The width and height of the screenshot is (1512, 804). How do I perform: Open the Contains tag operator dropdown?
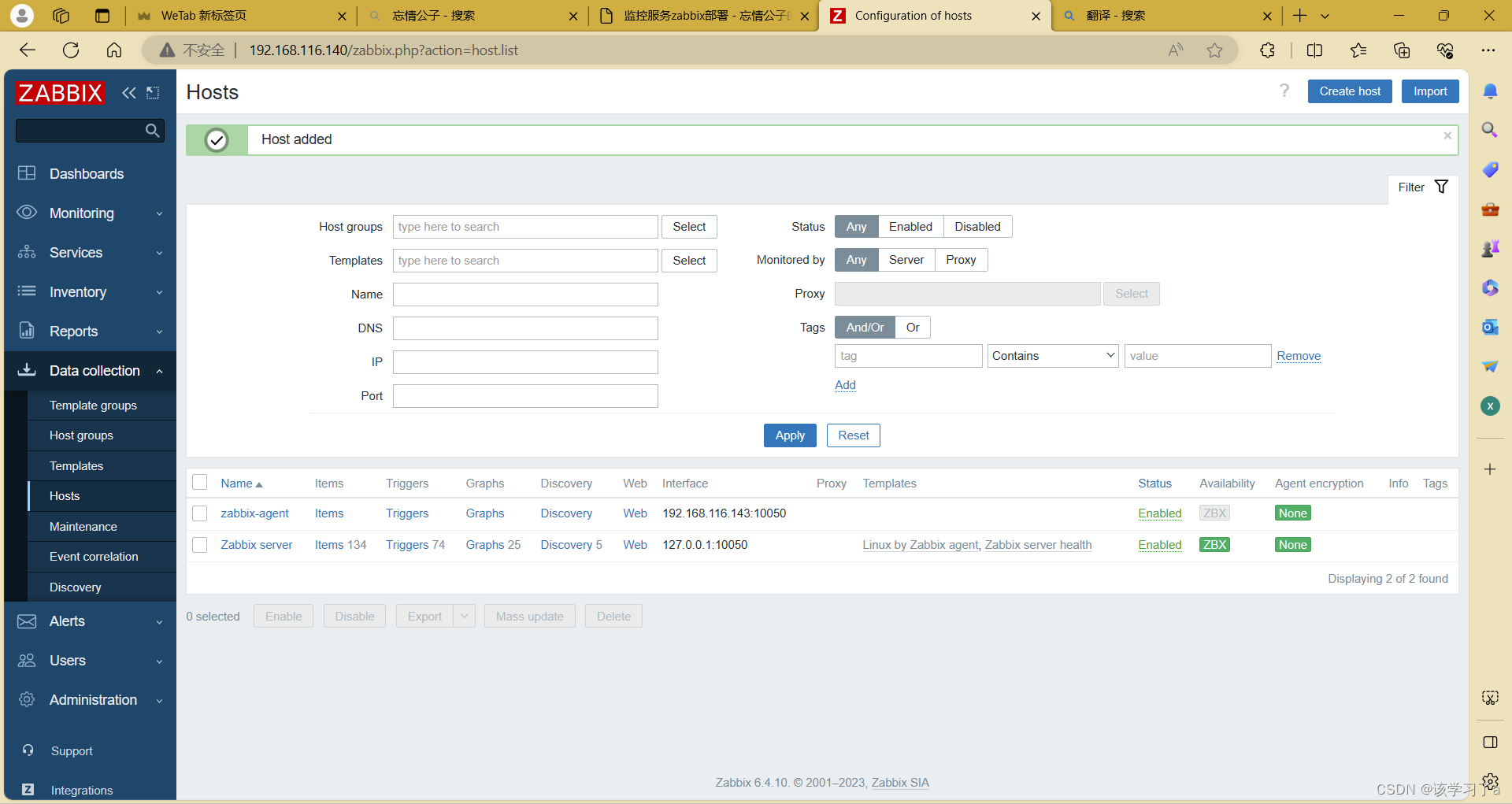[x=1053, y=356]
